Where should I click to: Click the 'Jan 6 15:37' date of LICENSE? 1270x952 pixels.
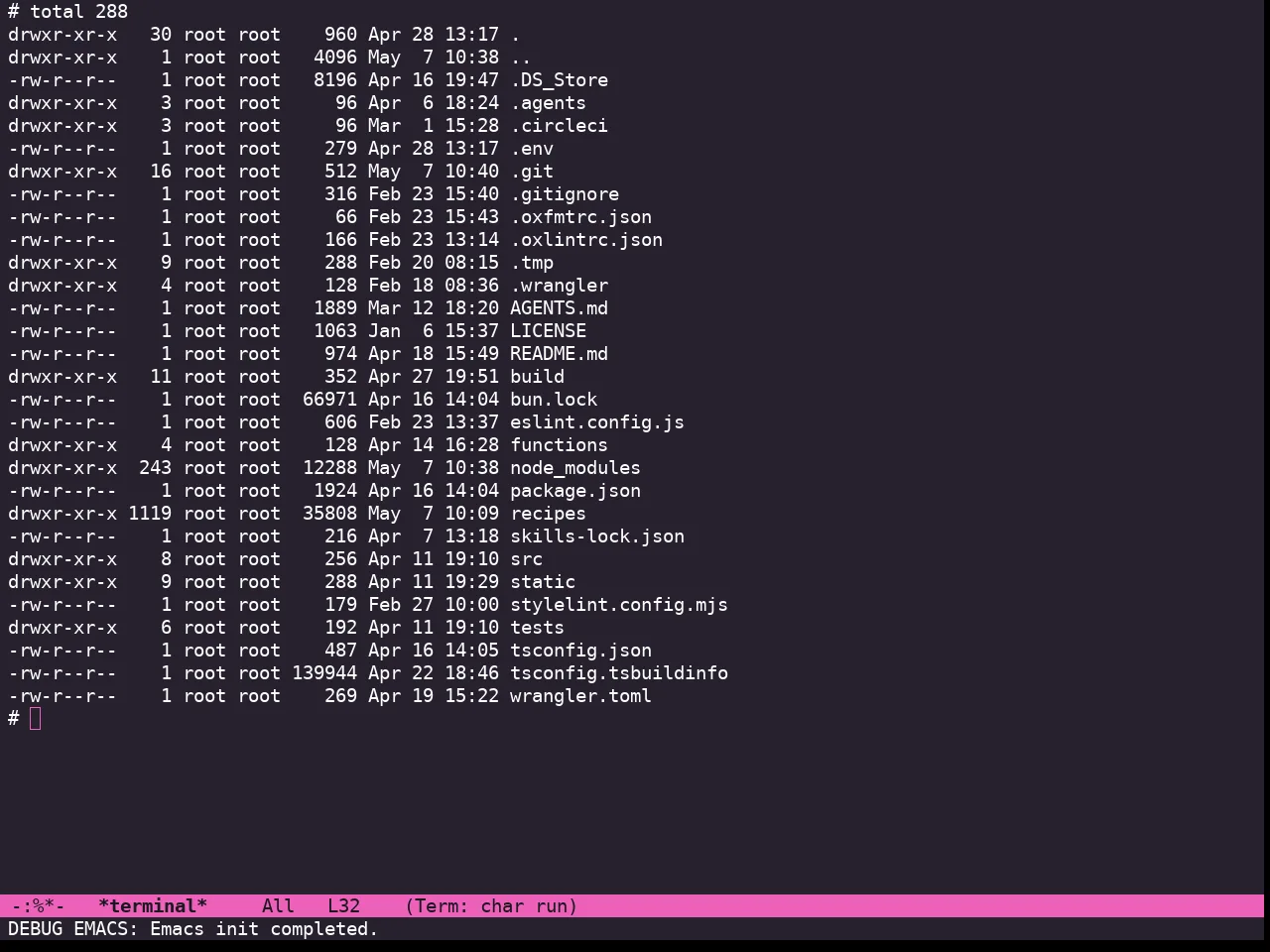(434, 331)
